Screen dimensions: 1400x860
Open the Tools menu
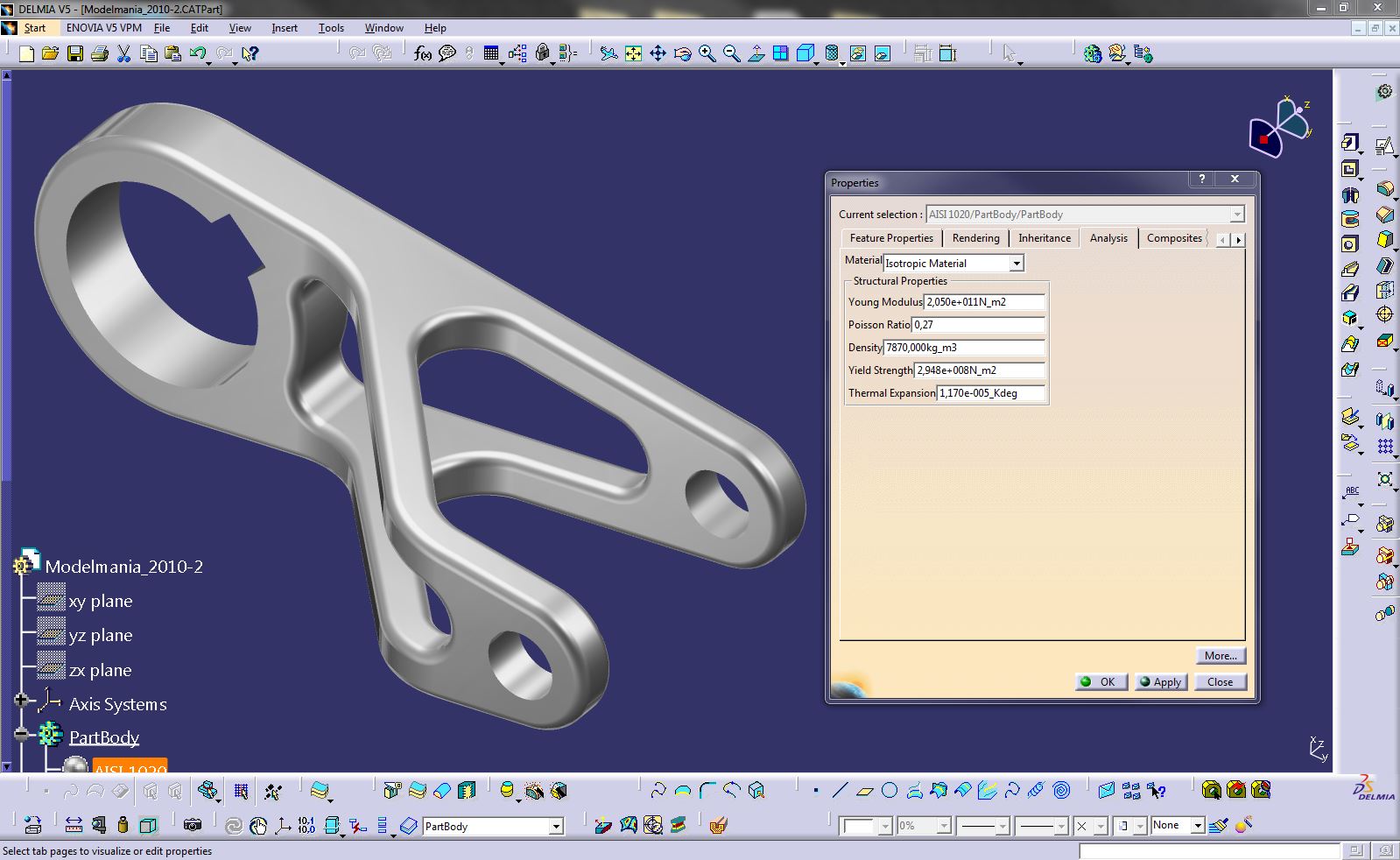click(331, 28)
